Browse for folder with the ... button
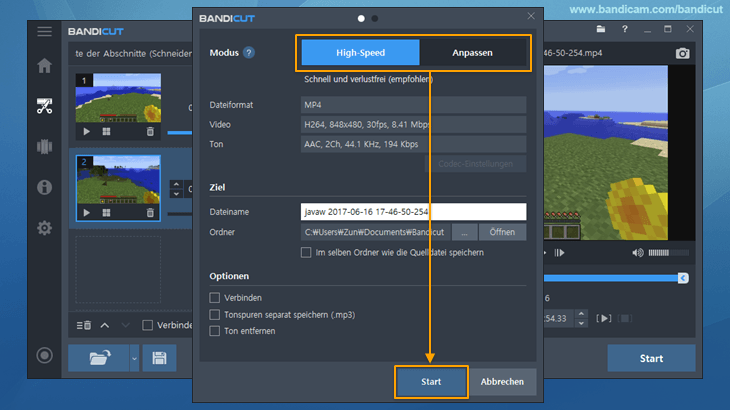730x410 pixels. tap(465, 232)
